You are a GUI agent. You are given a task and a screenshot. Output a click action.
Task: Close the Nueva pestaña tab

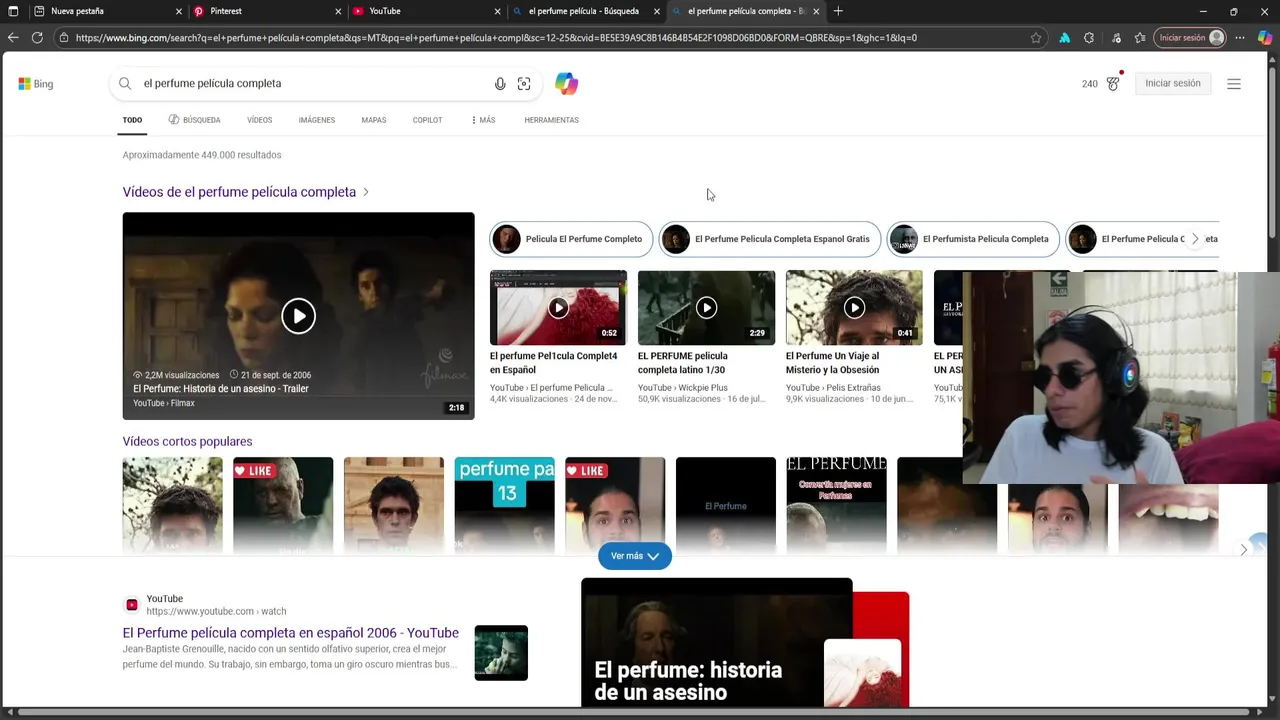pos(179,11)
